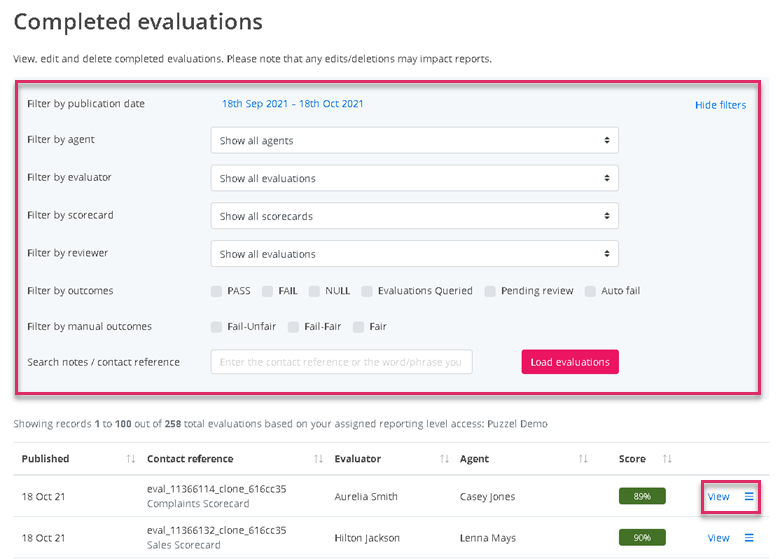Sort by Published column arrows
Screen dimensions: 780x559
[x=131, y=459]
